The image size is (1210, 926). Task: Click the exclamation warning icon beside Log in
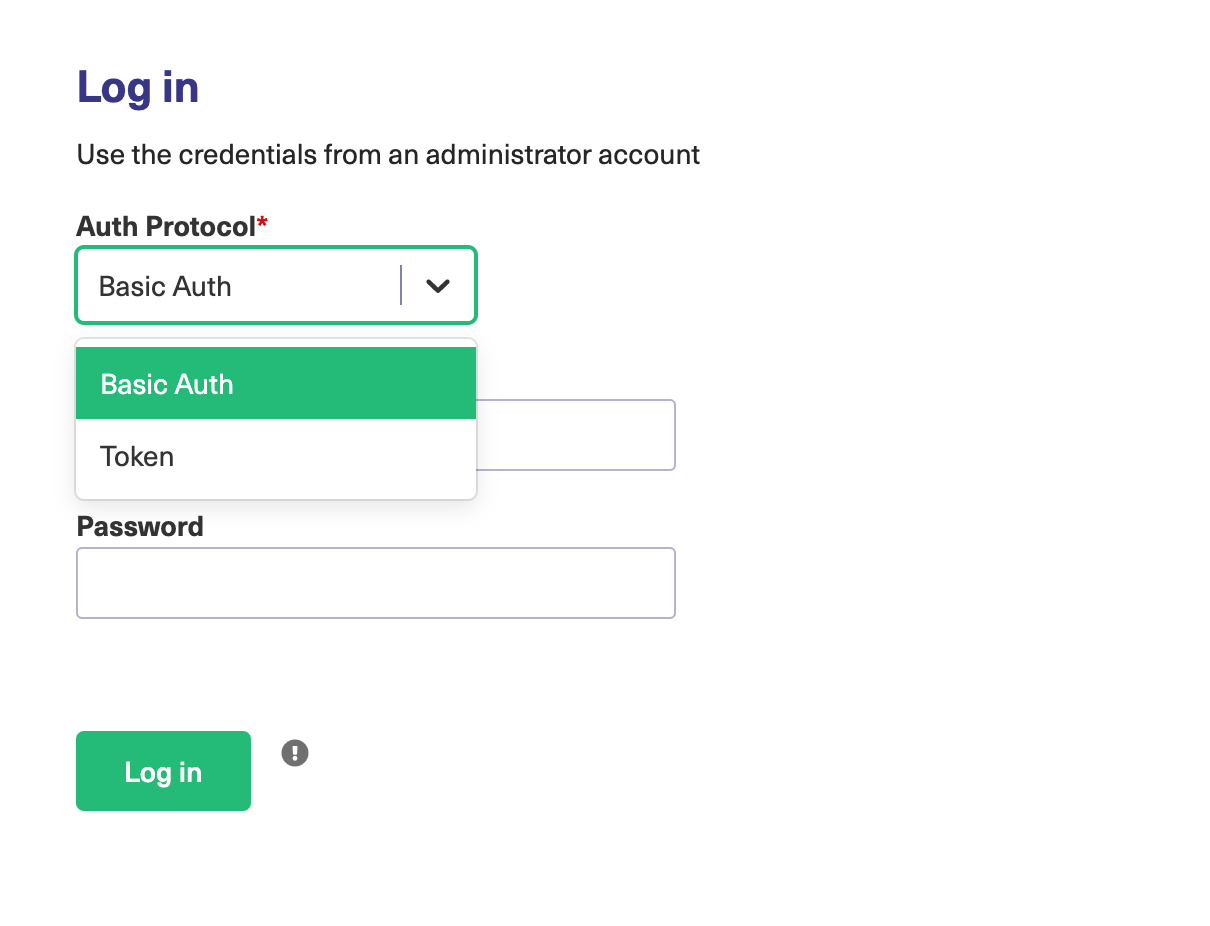(295, 753)
